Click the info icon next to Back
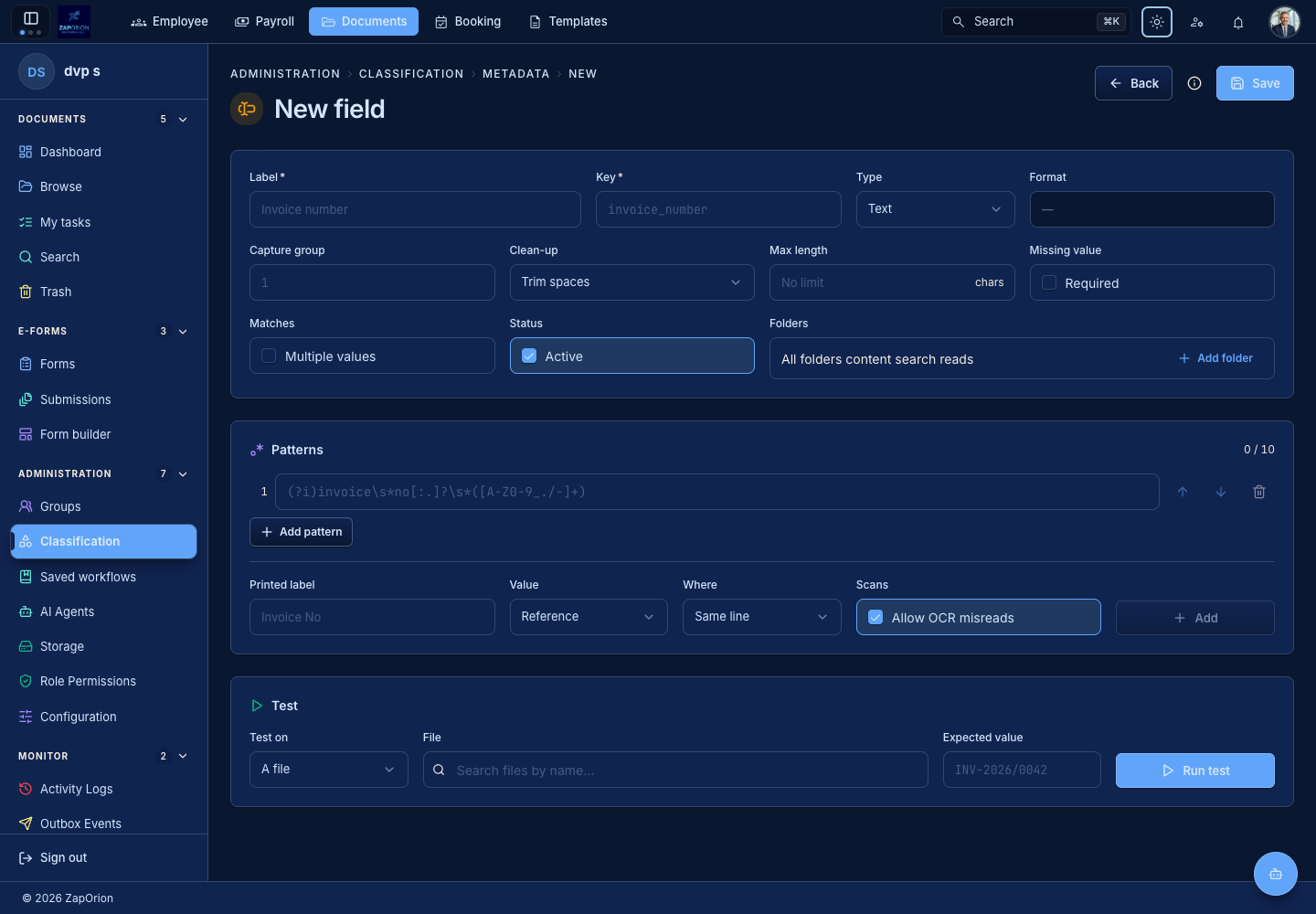This screenshot has width=1316, height=914. 1194,83
